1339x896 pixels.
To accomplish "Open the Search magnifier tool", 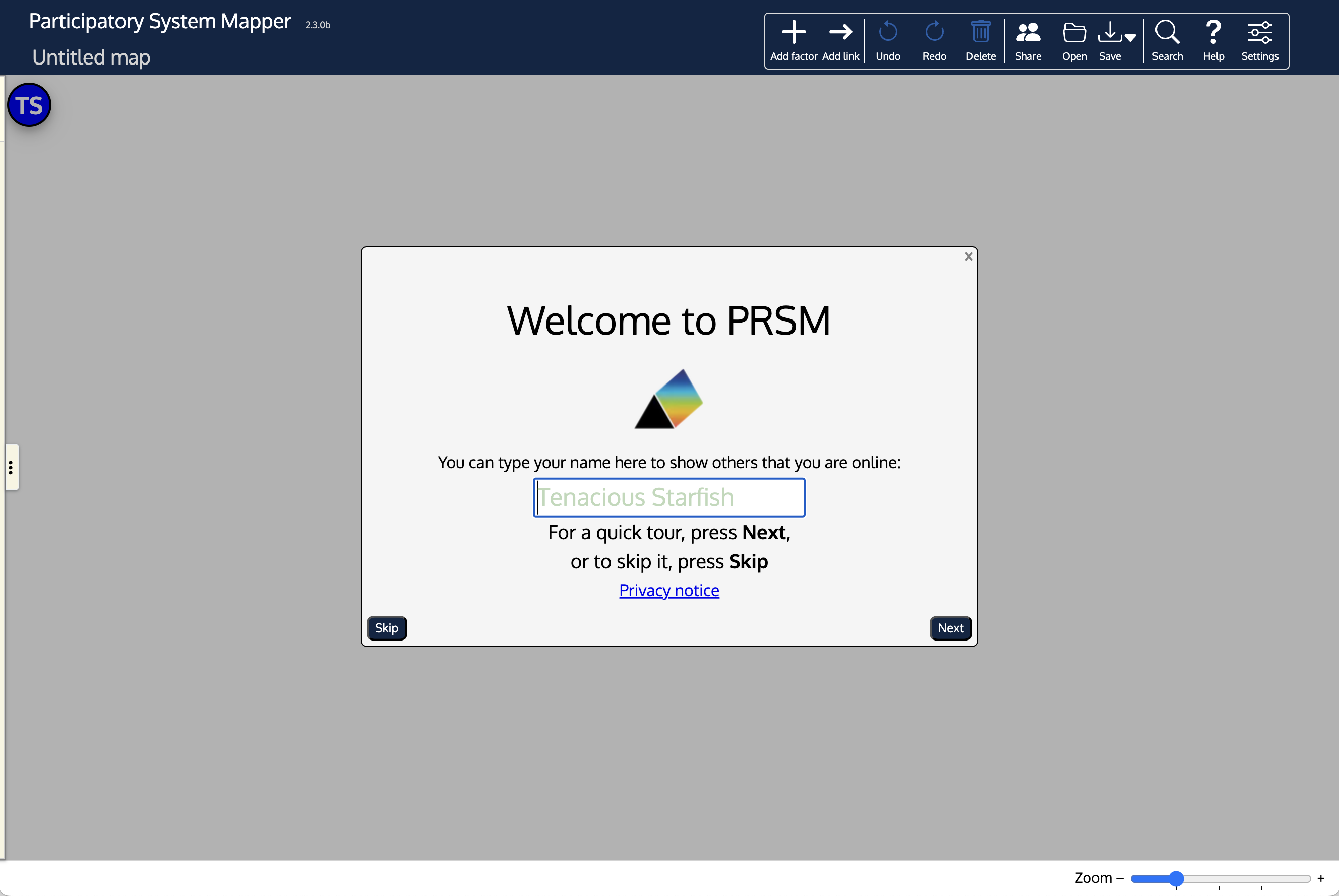I will click(1167, 32).
